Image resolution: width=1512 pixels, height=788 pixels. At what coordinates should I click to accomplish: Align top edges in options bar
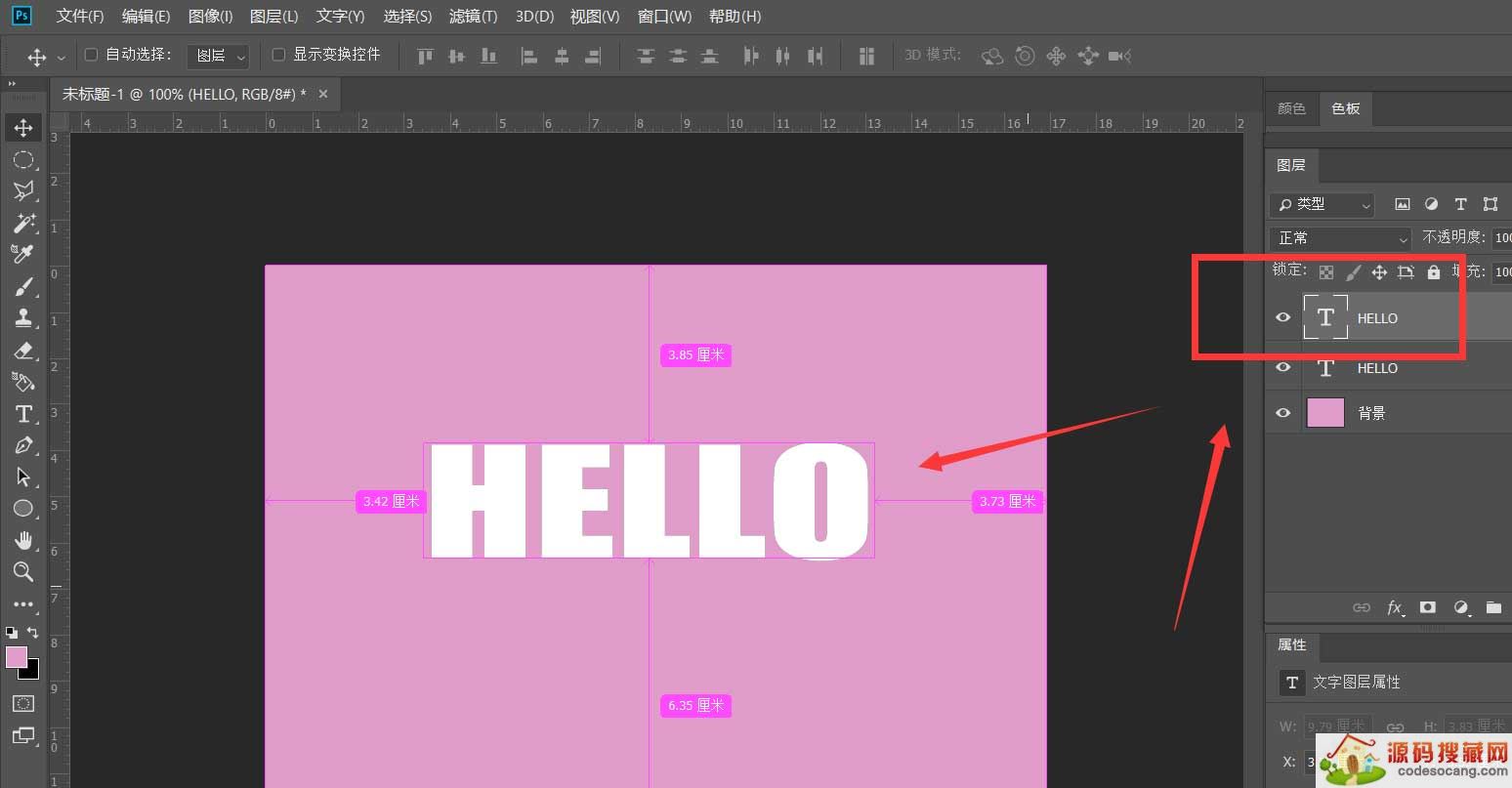pos(425,56)
